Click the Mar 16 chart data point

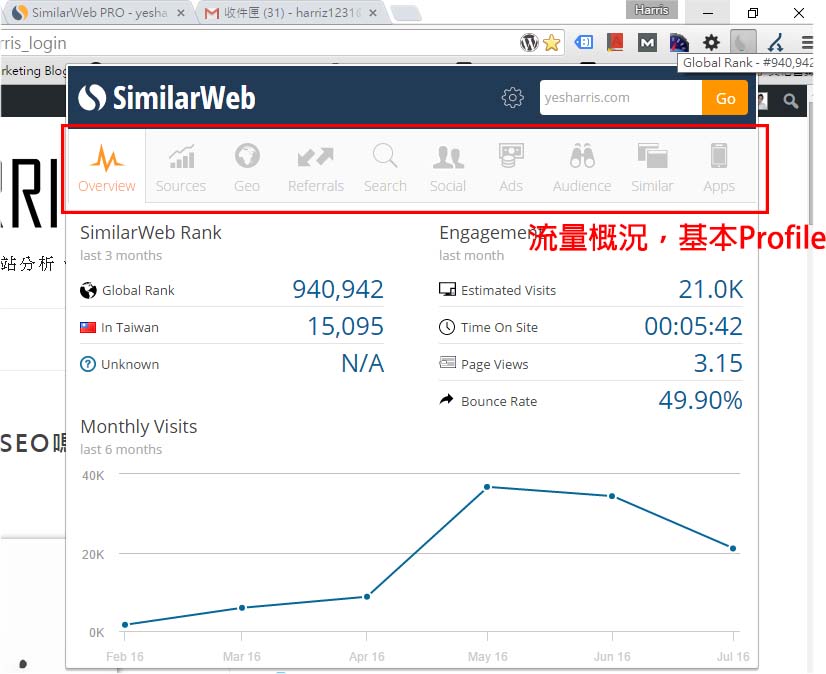[242, 608]
